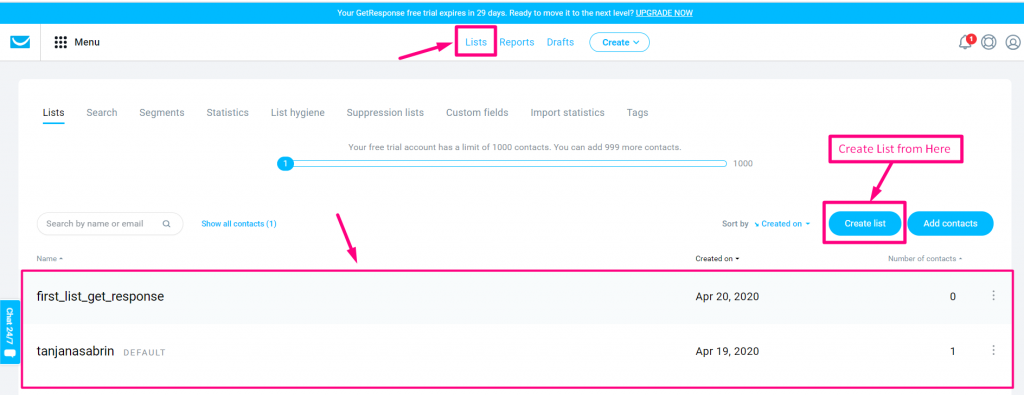Focus the Search by name or email field
The height and width of the screenshot is (395, 1024).
(x=110, y=224)
